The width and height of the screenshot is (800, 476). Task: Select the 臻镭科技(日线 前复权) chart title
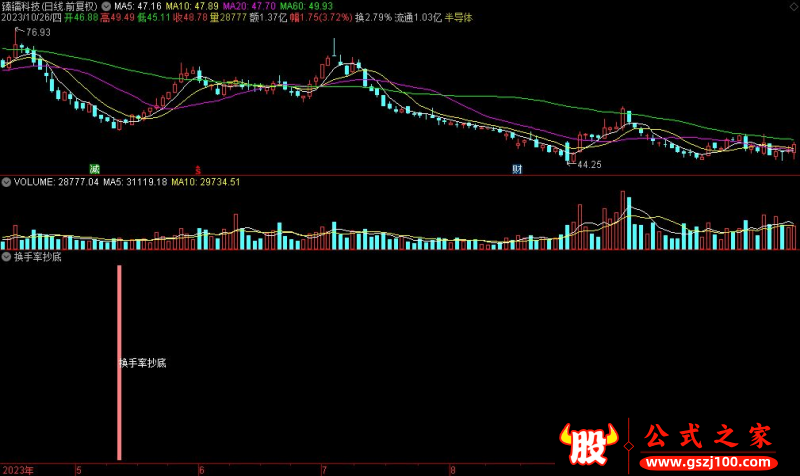[x=49, y=7]
